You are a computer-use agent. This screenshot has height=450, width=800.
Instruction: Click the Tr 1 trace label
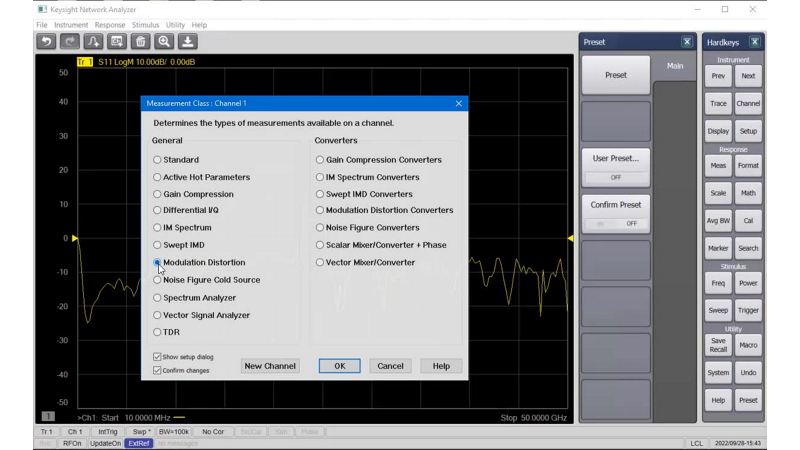click(85, 62)
